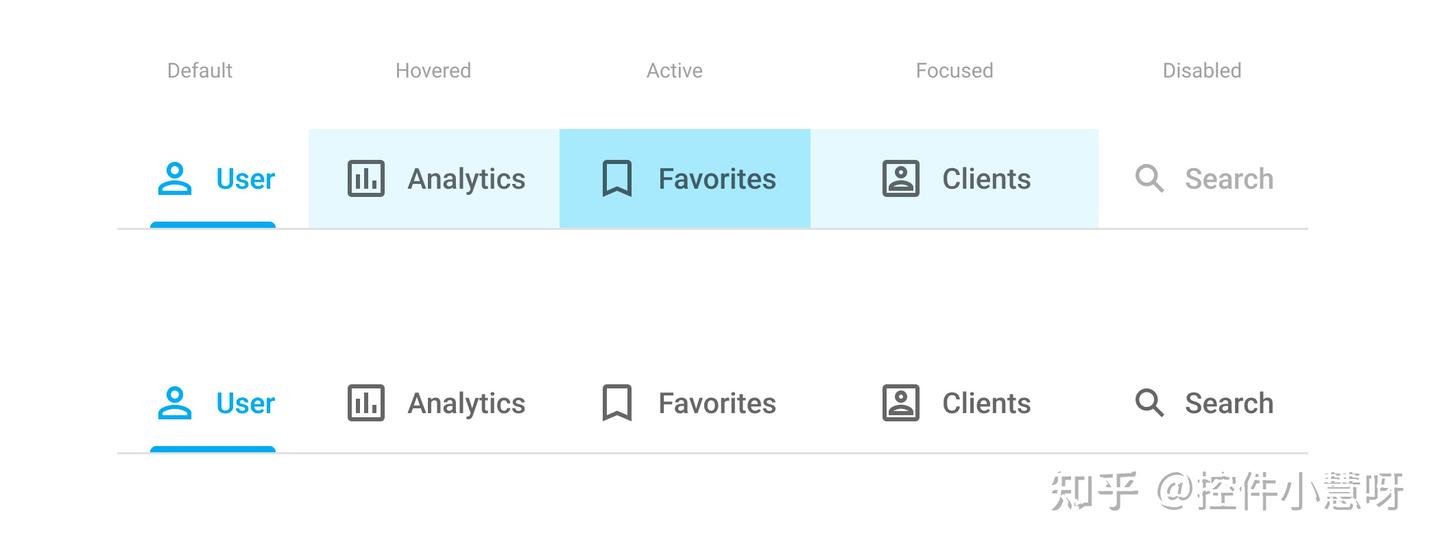The image size is (1440, 549).
Task: Click the greyed-out magnifier icon of disabled Search
Action: [1150, 179]
